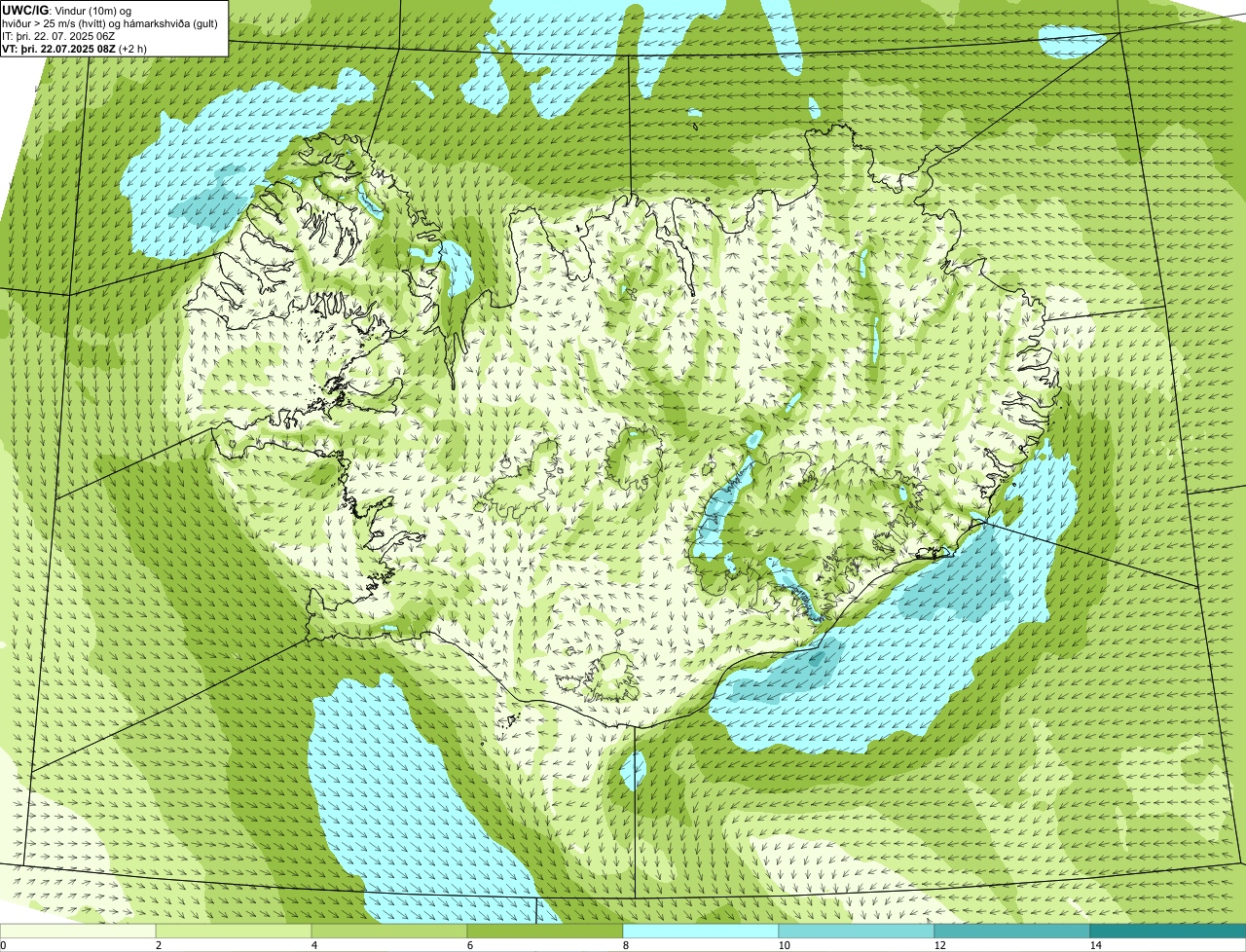The image size is (1246, 952).
Task: Click the "IT: þri. 22. 07. 2025 06Z" line
Action: (58, 35)
